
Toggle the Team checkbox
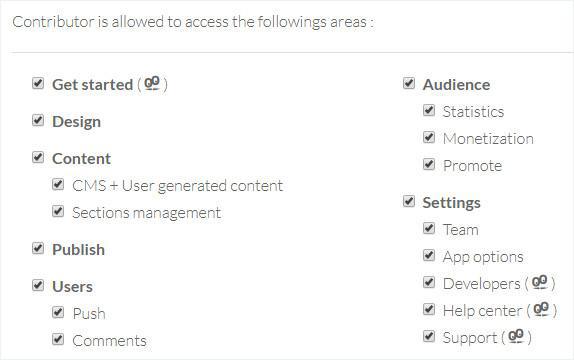click(429, 229)
